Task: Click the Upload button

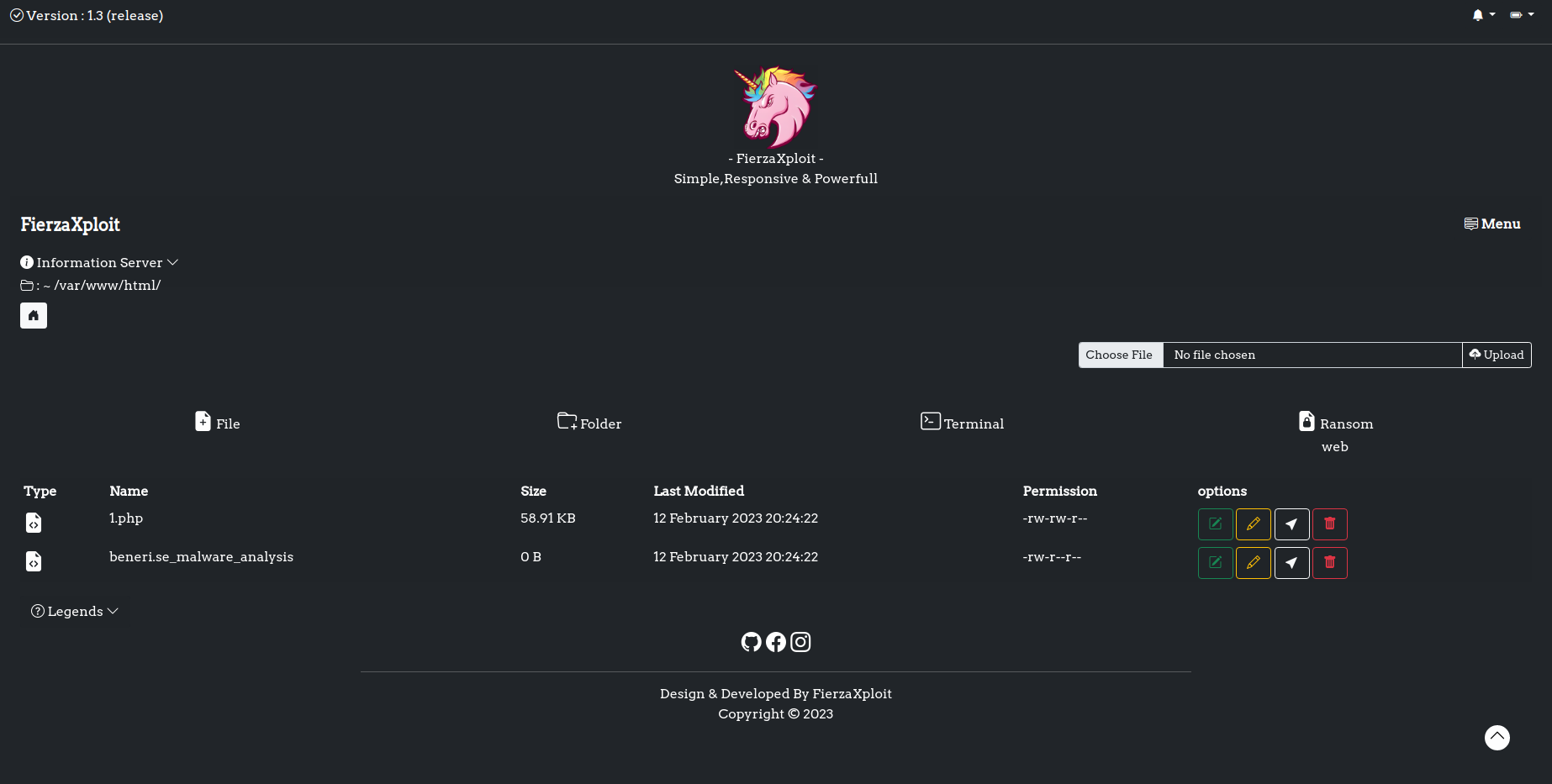Action: click(x=1497, y=355)
